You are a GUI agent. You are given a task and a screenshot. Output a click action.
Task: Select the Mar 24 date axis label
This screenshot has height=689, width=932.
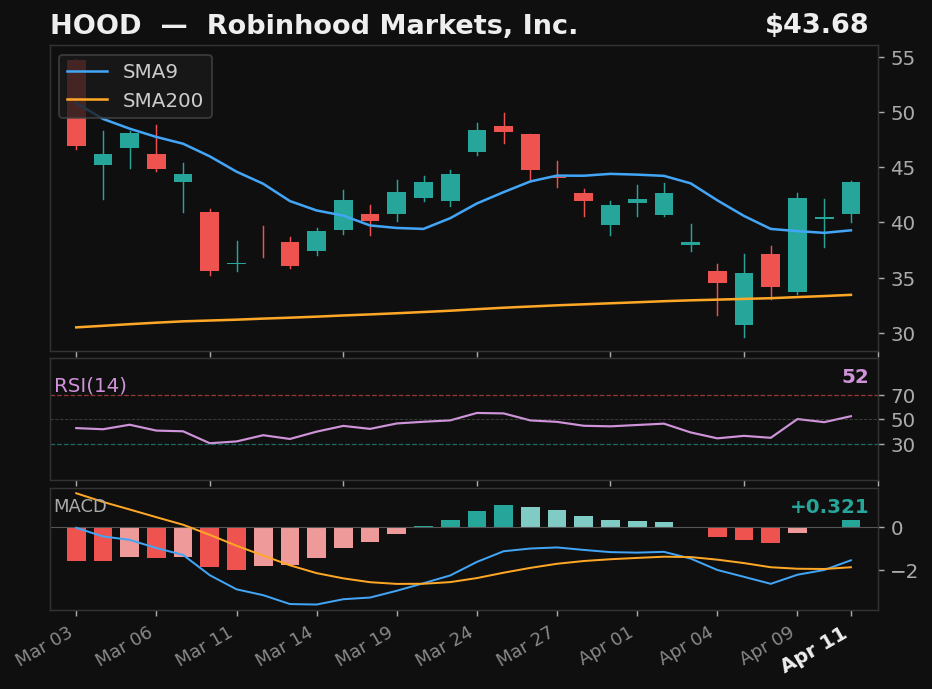coord(445,646)
